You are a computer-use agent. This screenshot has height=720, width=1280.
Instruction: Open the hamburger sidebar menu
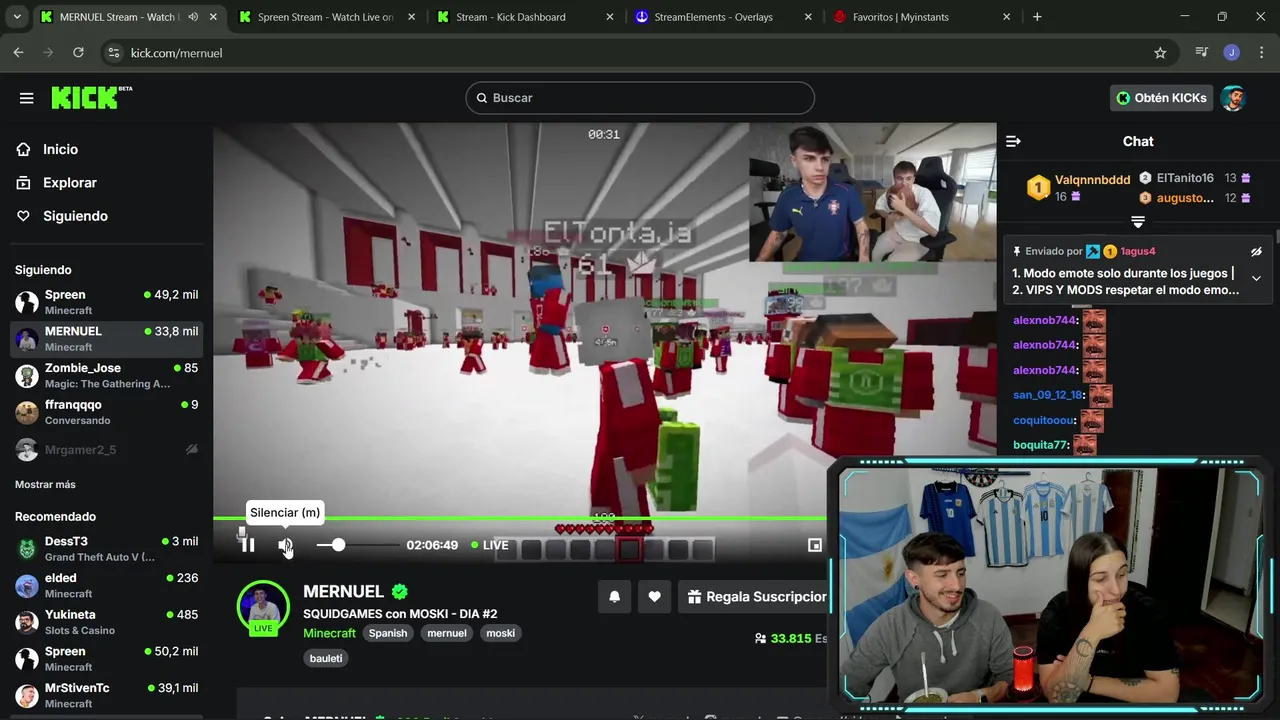(27, 98)
